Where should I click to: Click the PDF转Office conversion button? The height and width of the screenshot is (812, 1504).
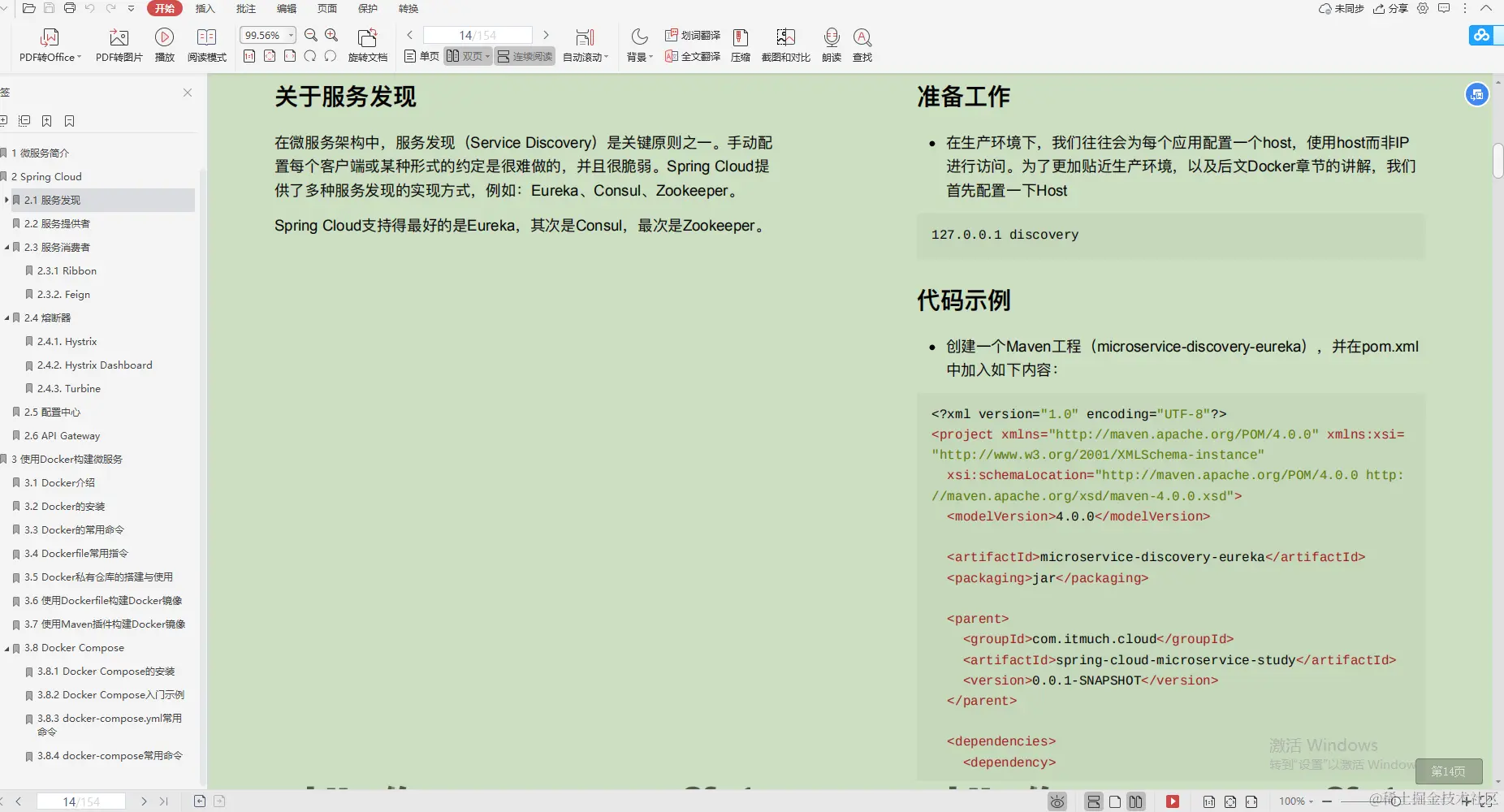click(49, 45)
